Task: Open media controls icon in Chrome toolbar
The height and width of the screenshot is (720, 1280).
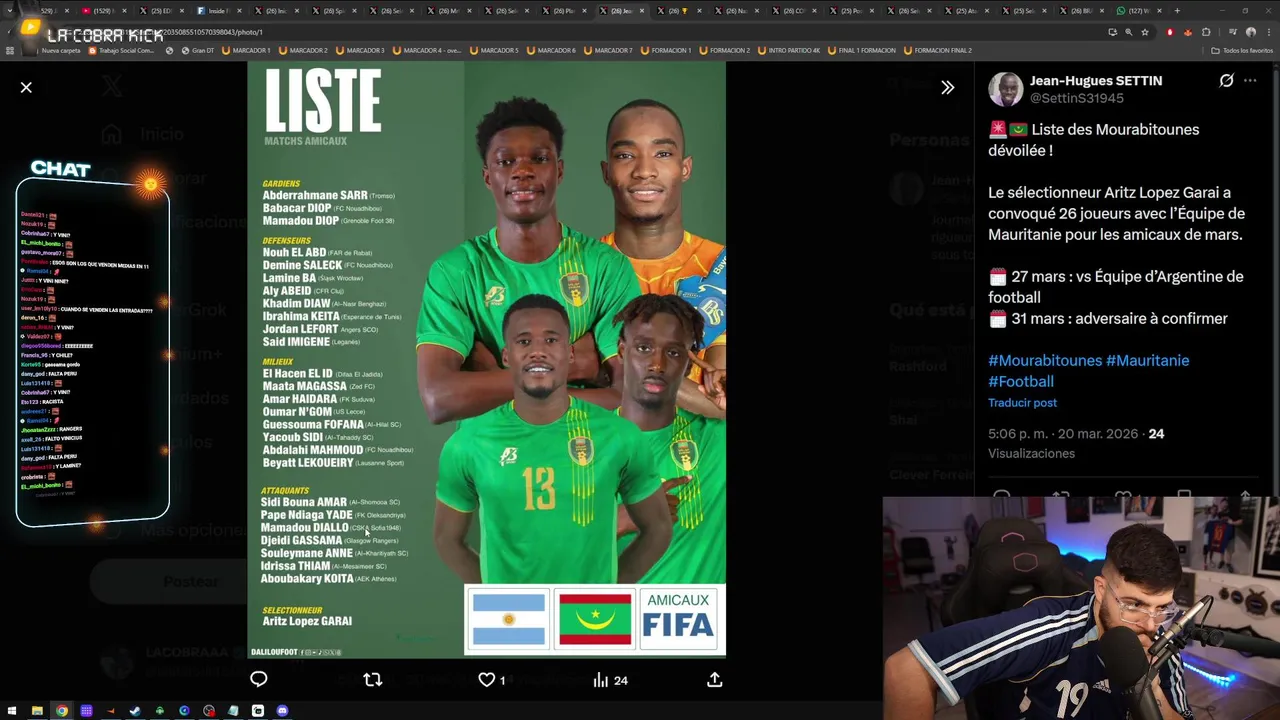Action: pyautogui.click(x=1232, y=32)
